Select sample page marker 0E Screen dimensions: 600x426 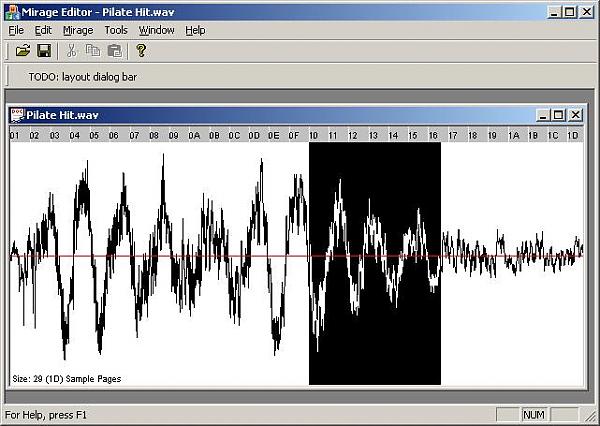pyautogui.click(x=274, y=135)
